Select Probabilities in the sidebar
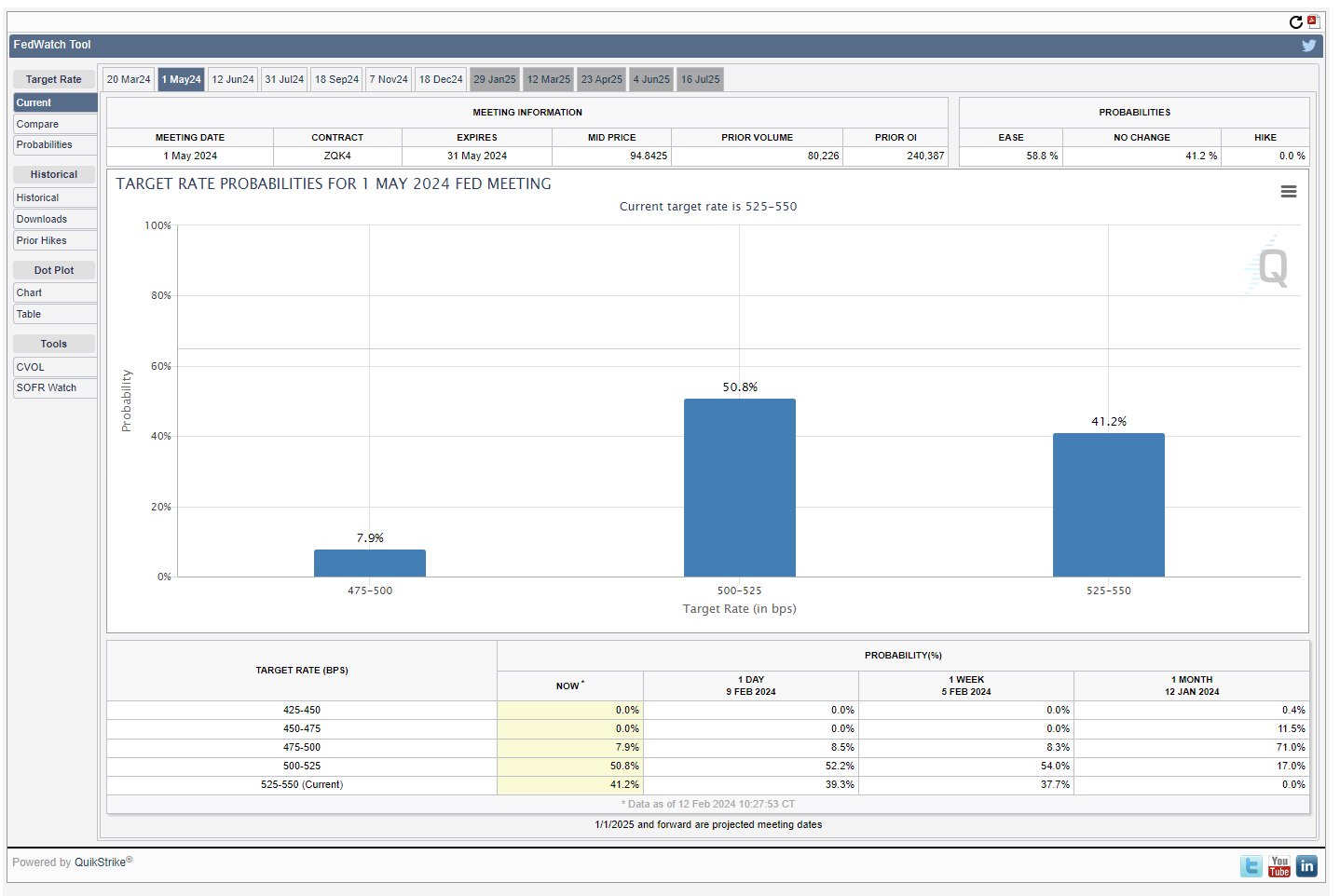1340x896 pixels. coord(54,145)
